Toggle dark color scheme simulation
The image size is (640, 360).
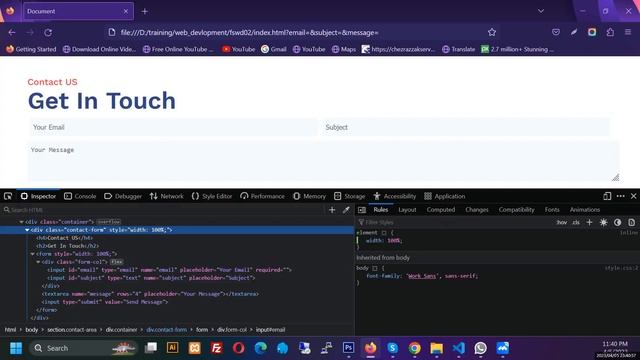tap(617, 222)
